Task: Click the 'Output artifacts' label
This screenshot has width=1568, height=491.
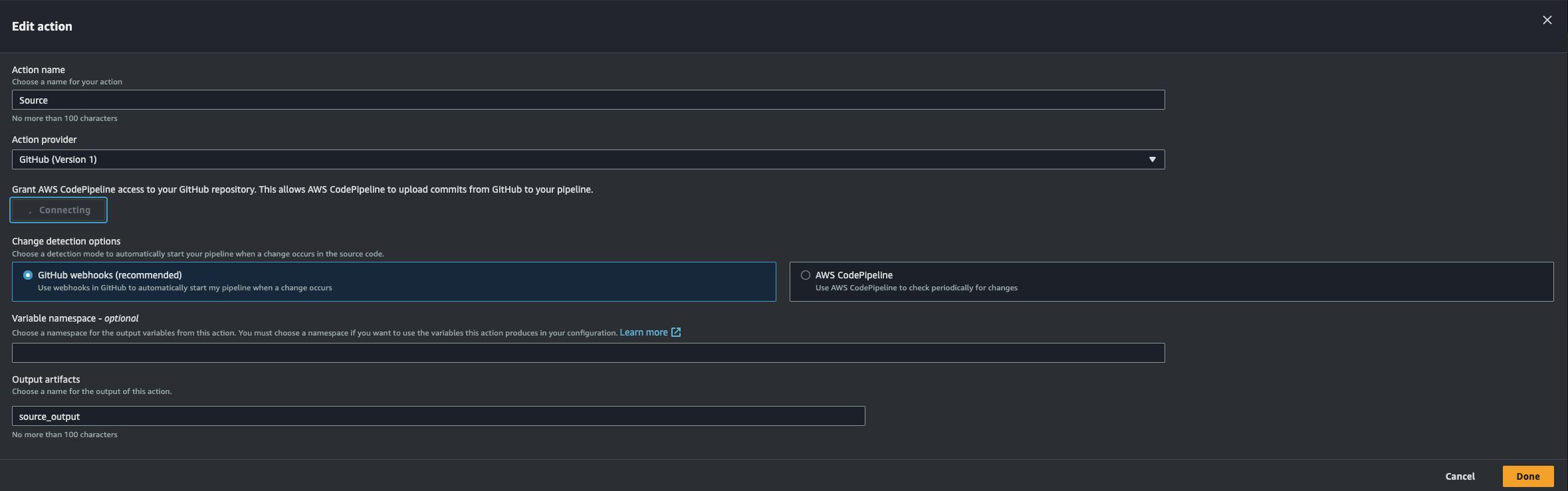Action: pos(46,379)
